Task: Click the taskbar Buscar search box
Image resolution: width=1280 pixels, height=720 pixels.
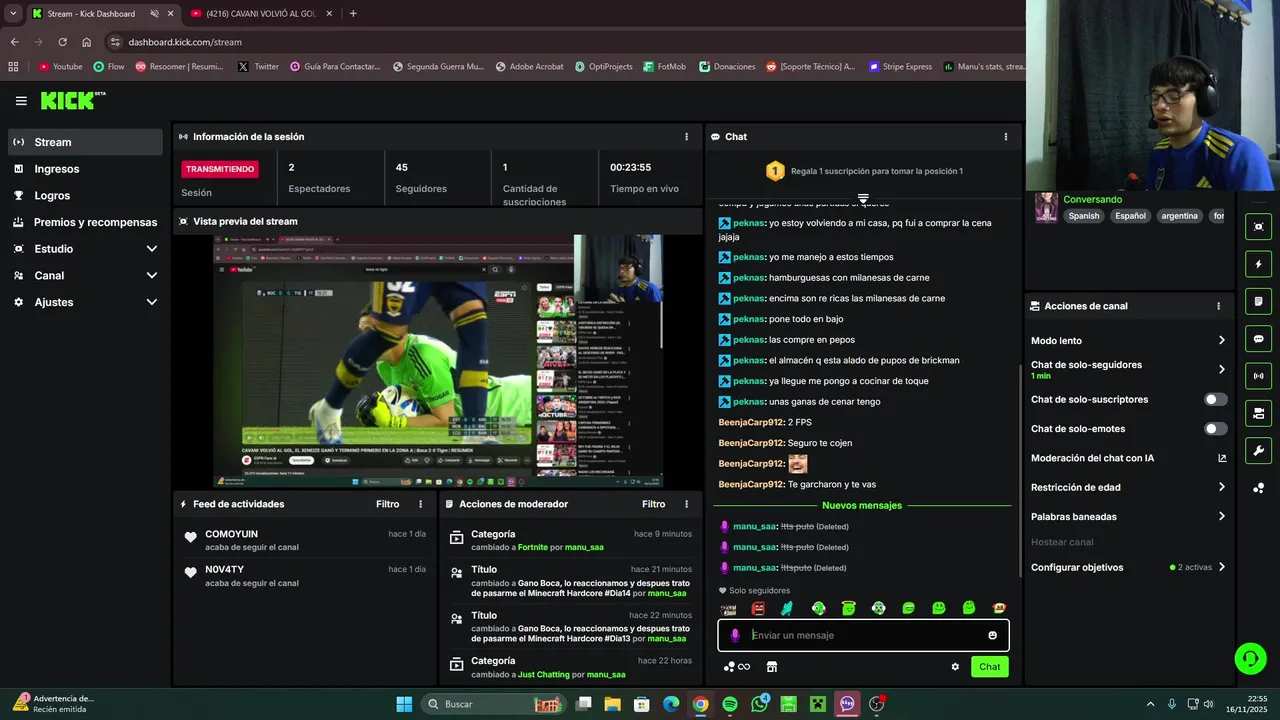Action: 493,704
